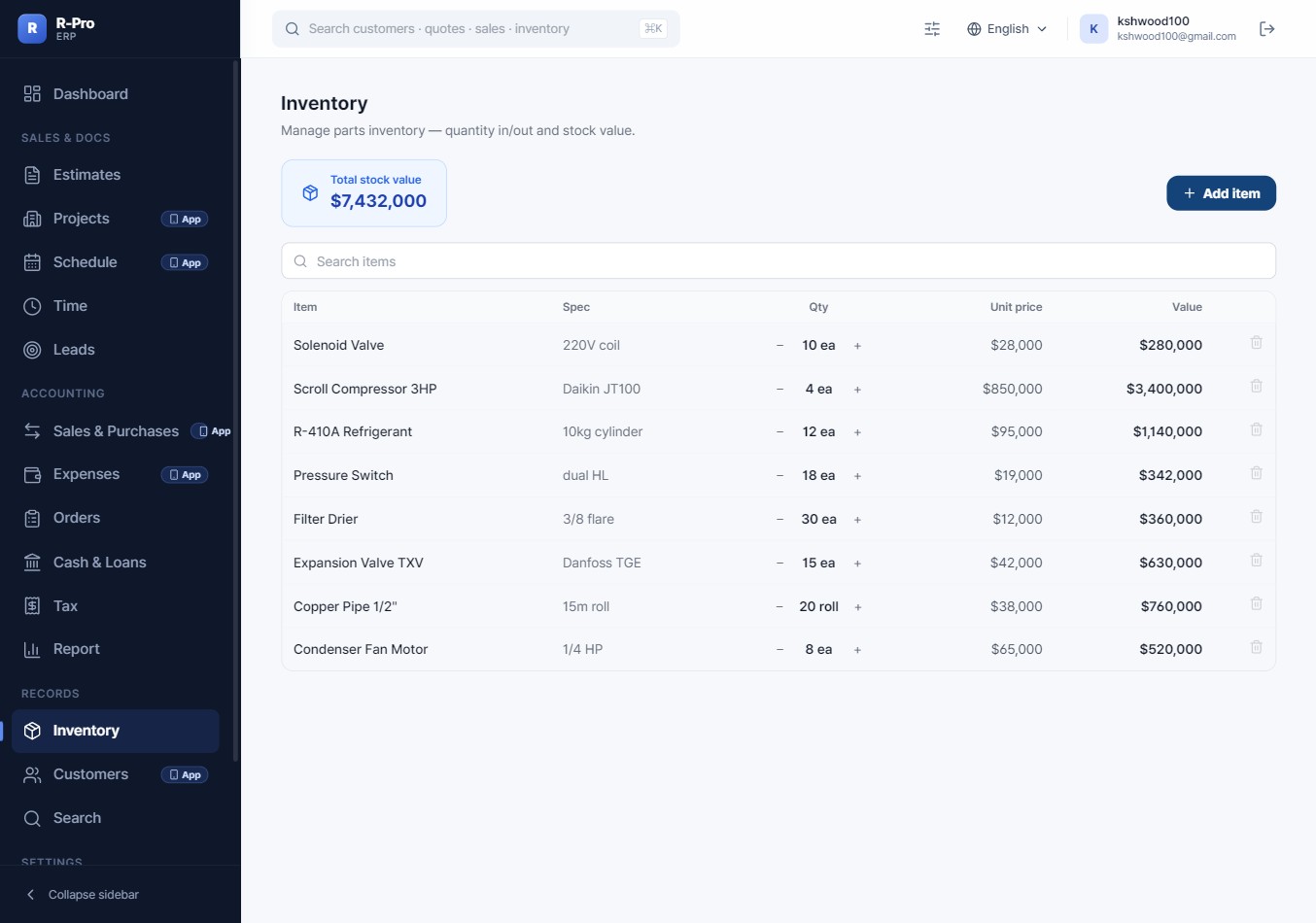The height and width of the screenshot is (923, 1316).
Task: Delete the Solenoid Valve row
Action: point(1256,343)
